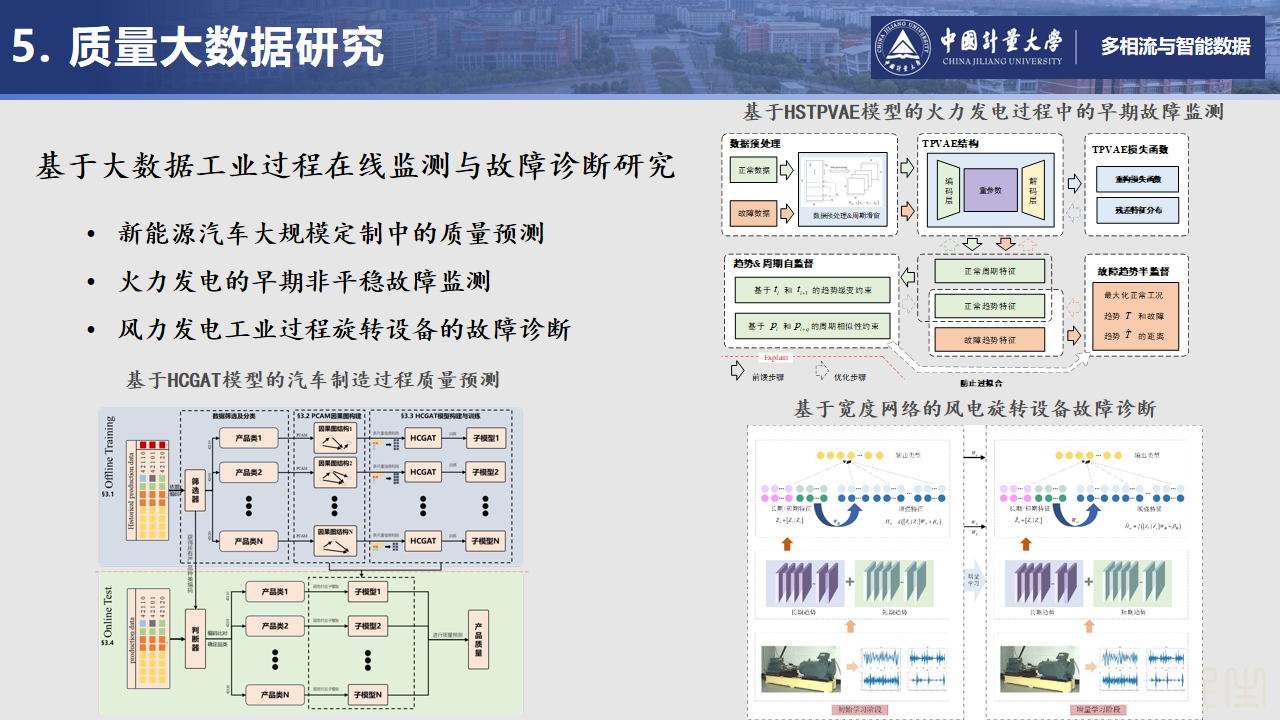Select the 新能源汽车大规模定制中的质量预测 bullet text
Viewport: 1280px width, 720px height.
point(331,235)
